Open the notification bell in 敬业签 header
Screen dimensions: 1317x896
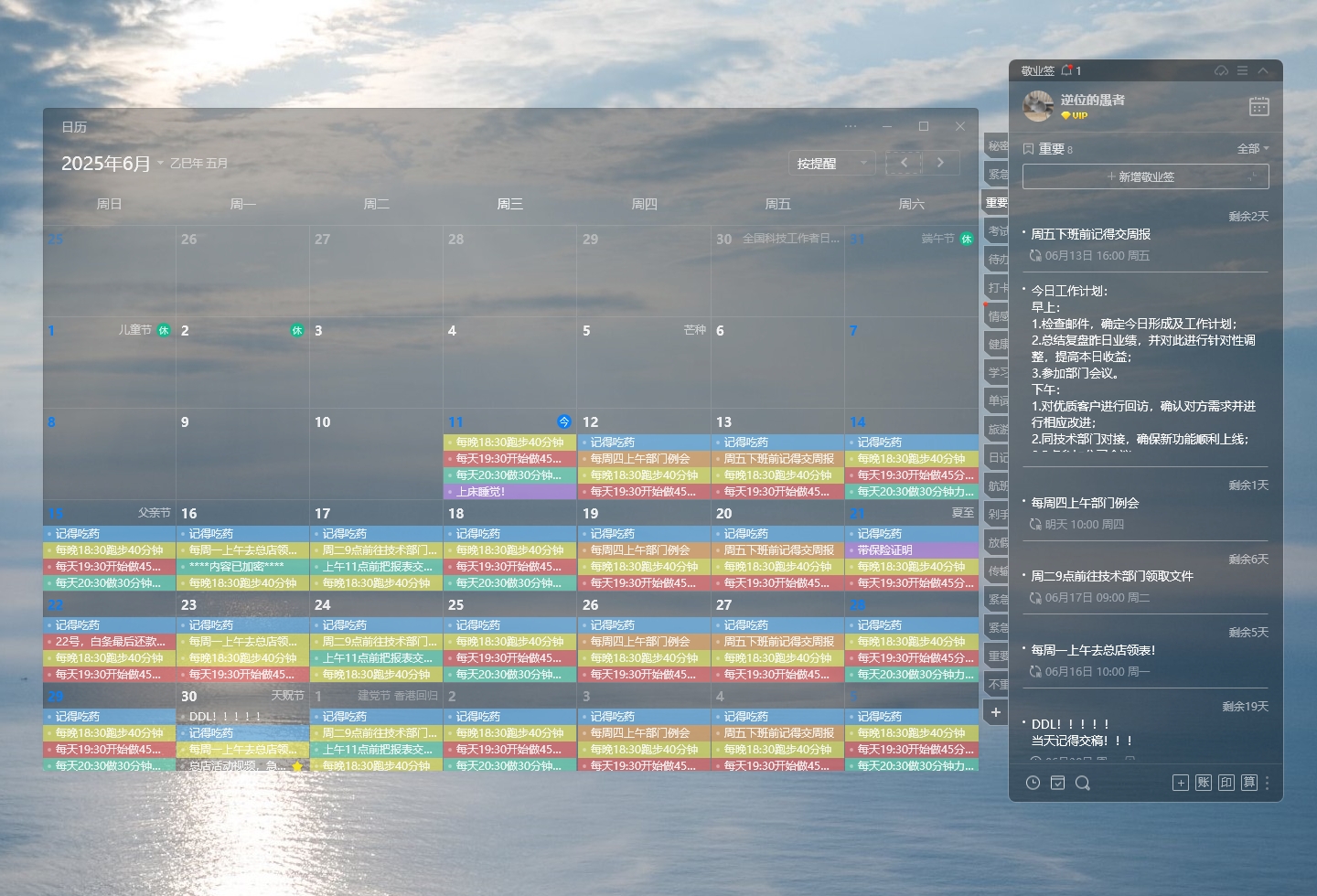coord(1066,70)
